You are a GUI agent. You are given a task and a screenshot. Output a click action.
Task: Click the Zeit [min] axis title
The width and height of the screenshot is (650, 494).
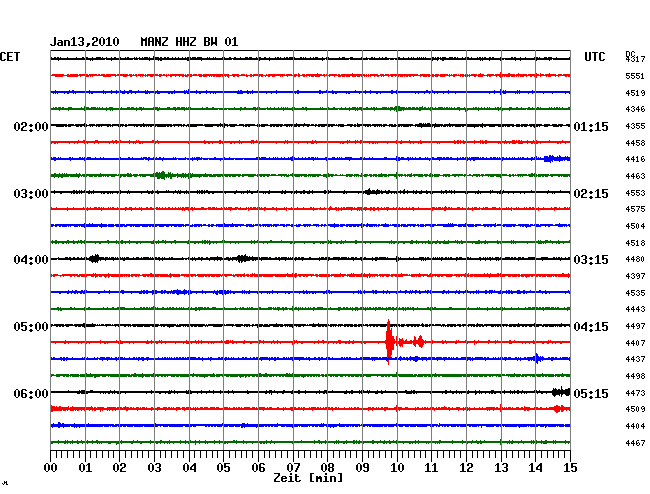pos(309,479)
